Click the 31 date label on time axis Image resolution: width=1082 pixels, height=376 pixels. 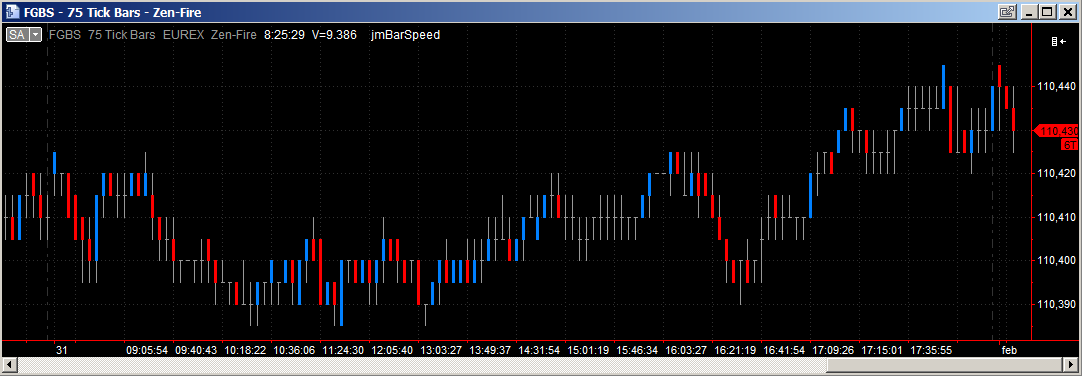tap(61, 350)
